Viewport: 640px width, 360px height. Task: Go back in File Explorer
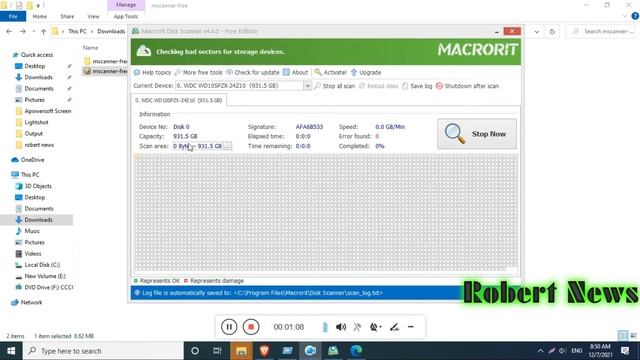click(x=9, y=31)
